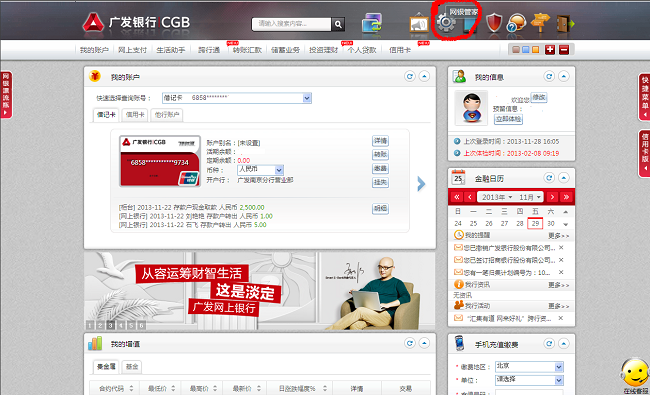Expand the 快捷菜单 side tab
Viewport: 650px width, 395px height.
[x=644, y=97]
